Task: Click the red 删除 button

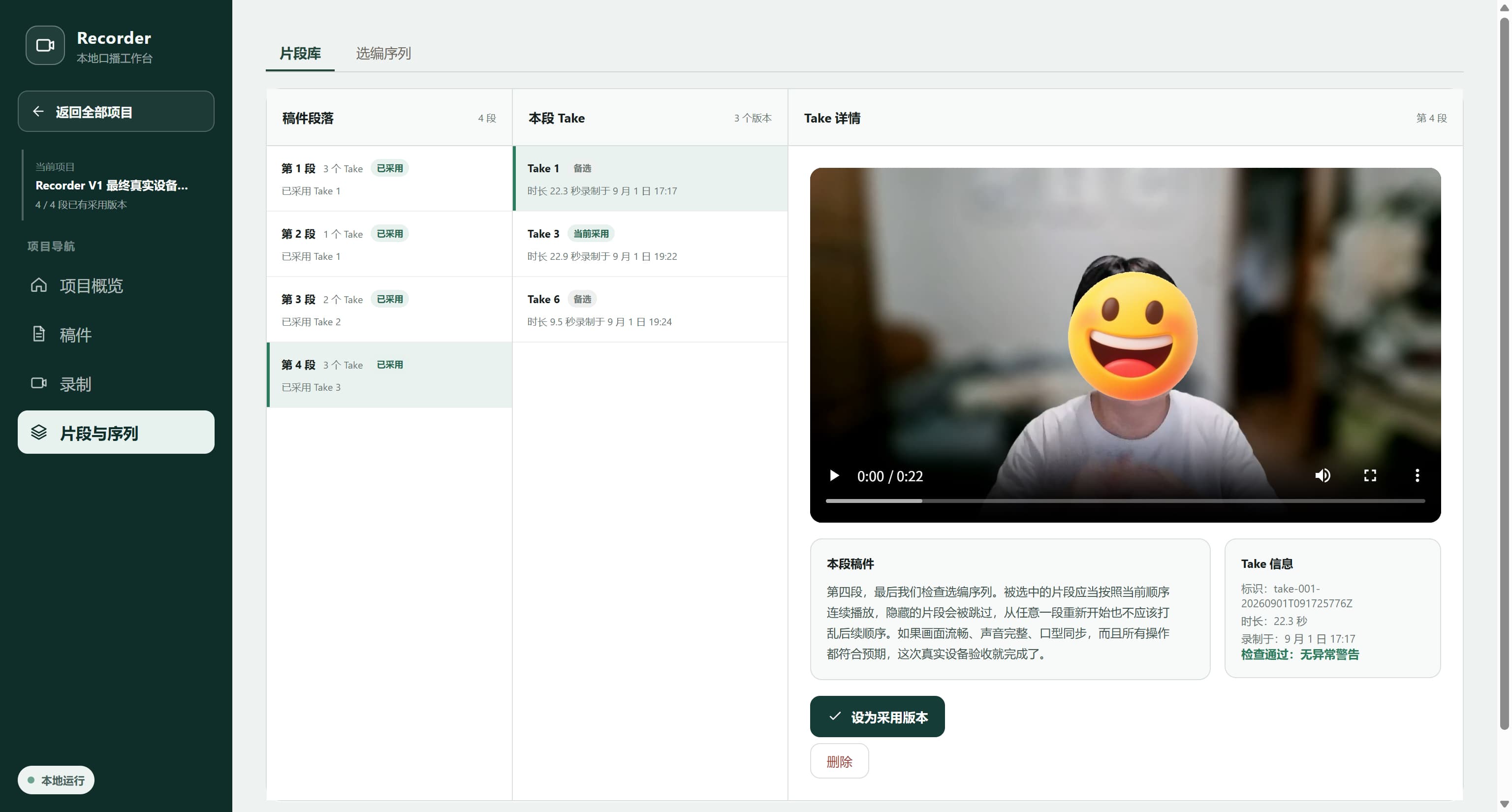Action: click(x=839, y=761)
